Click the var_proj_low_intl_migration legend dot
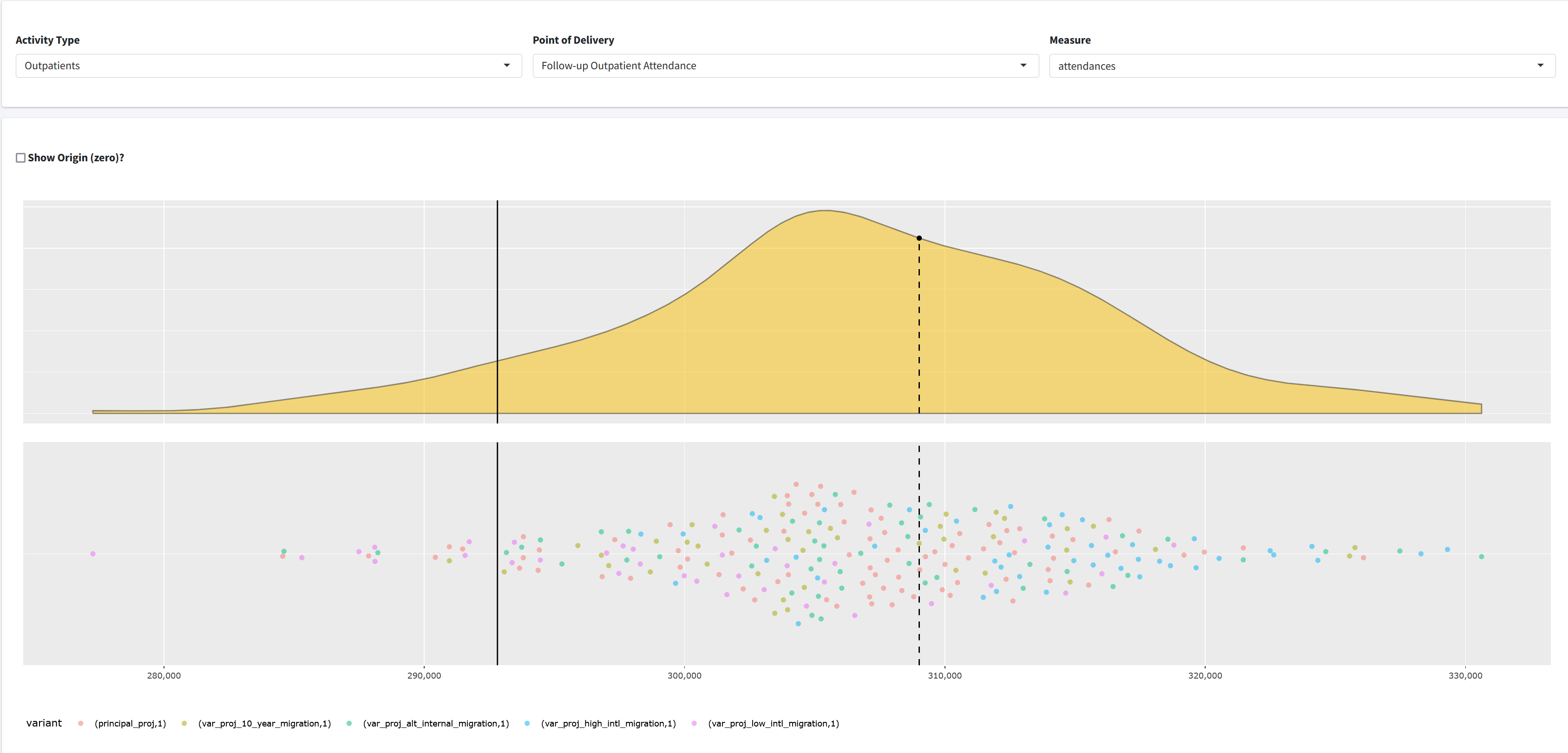1568x753 pixels. click(694, 723)
